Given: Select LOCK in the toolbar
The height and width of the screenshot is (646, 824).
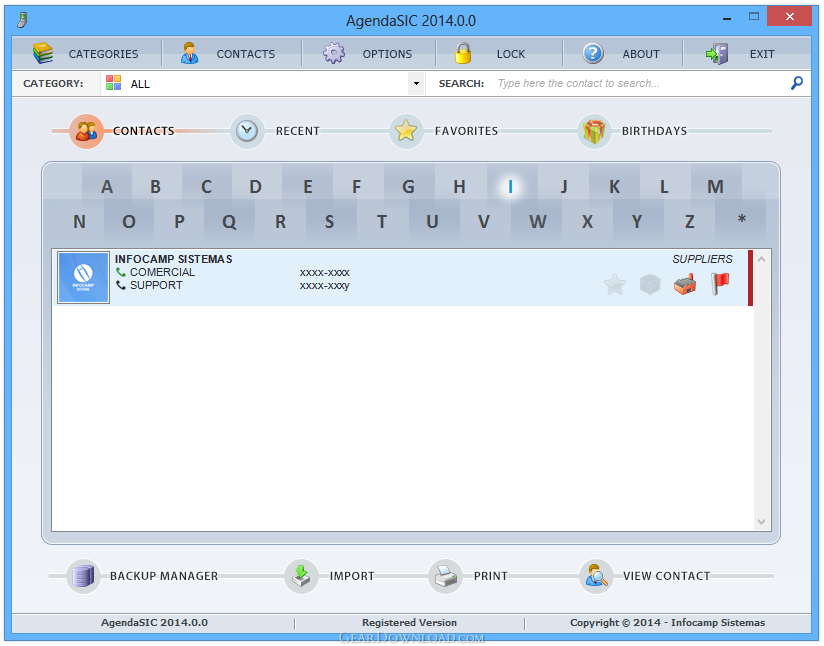Looking at the screenshot, I should click(x=511, y=54).
